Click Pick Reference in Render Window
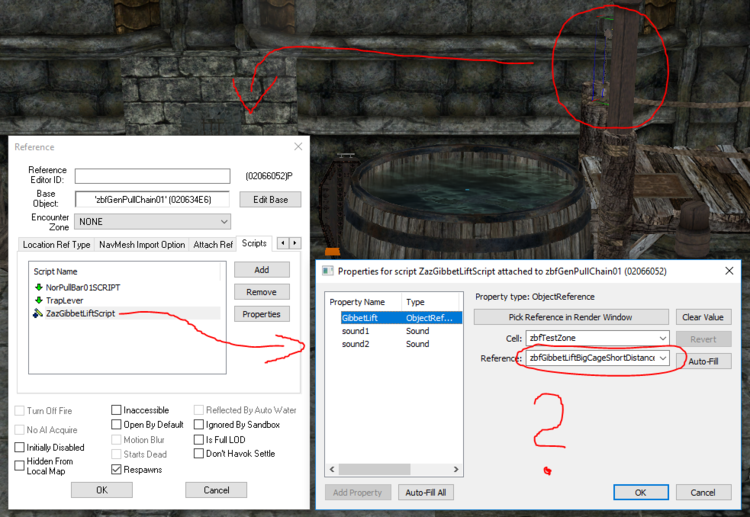750x517 pixels. click(571, 317)
